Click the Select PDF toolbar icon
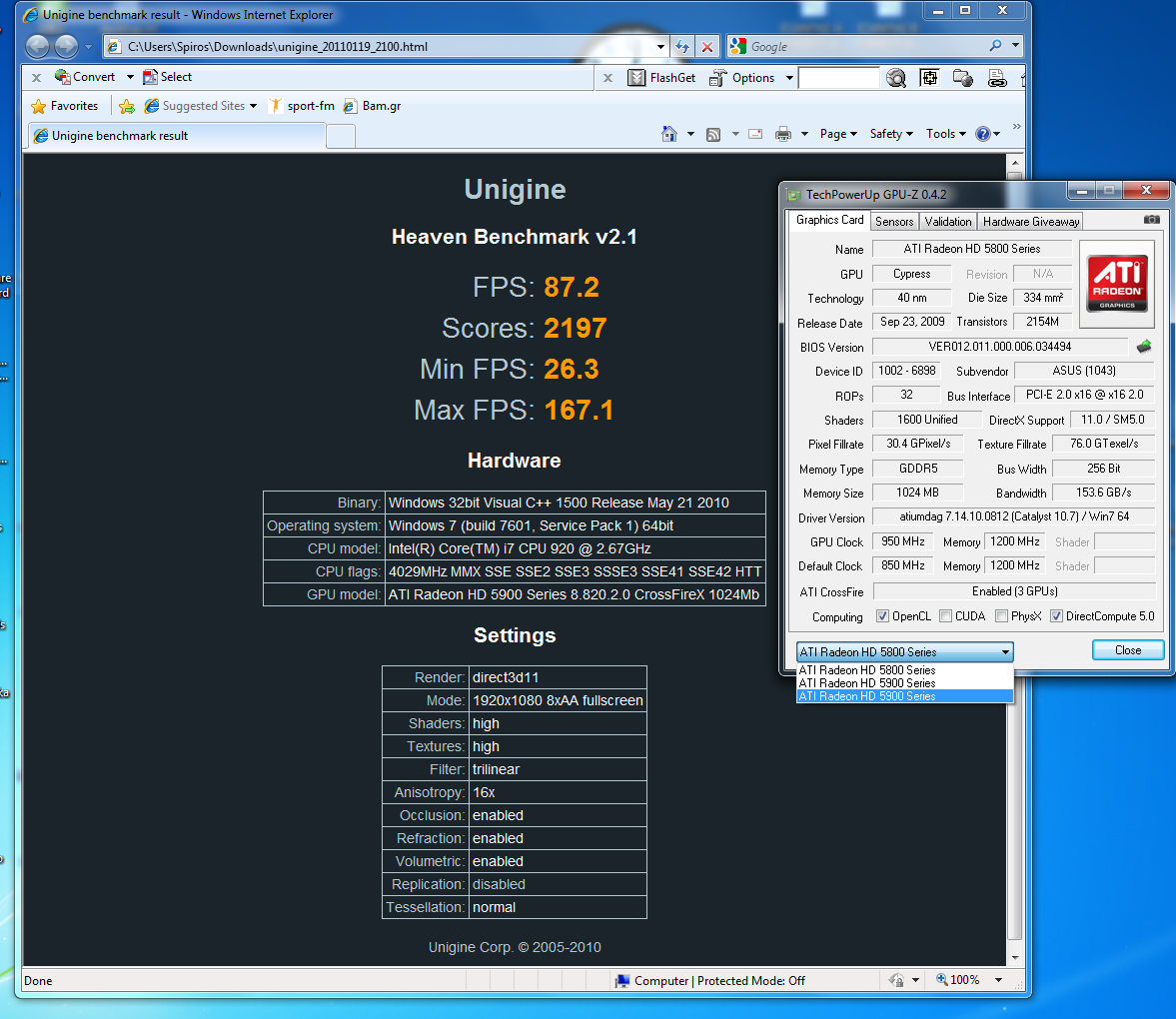Image resolution: width=1176 pixels, height=1019 pixels. (x=150, y=77)
